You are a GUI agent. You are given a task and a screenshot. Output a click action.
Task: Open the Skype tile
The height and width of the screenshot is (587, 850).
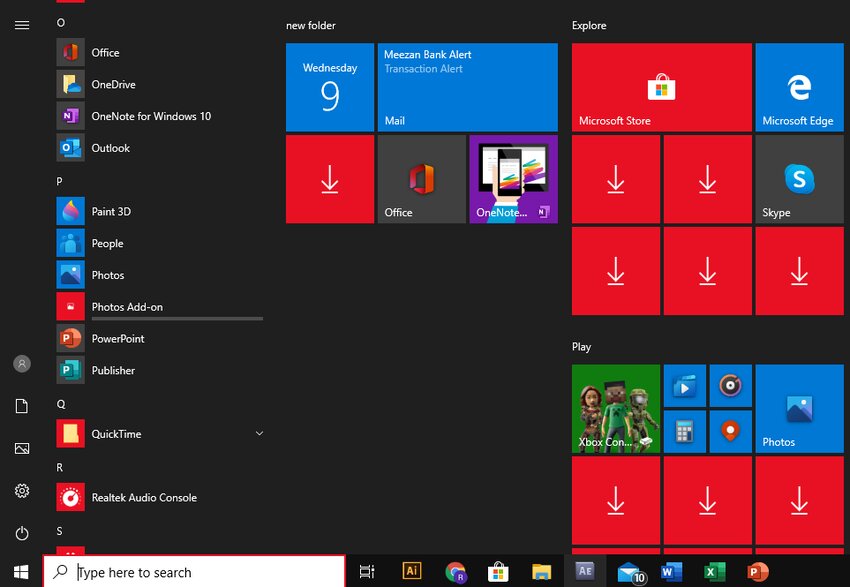click(800, 179)
